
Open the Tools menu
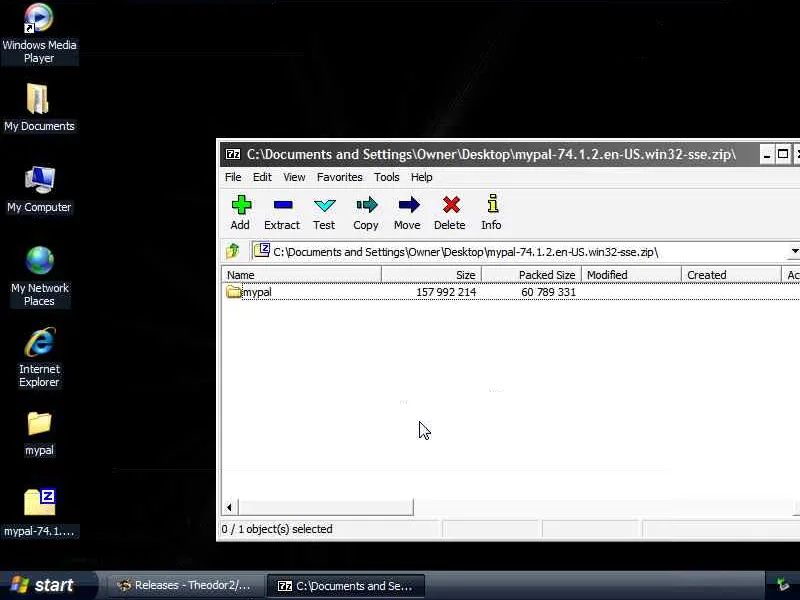pyautogui.click(x=387, y=177)
